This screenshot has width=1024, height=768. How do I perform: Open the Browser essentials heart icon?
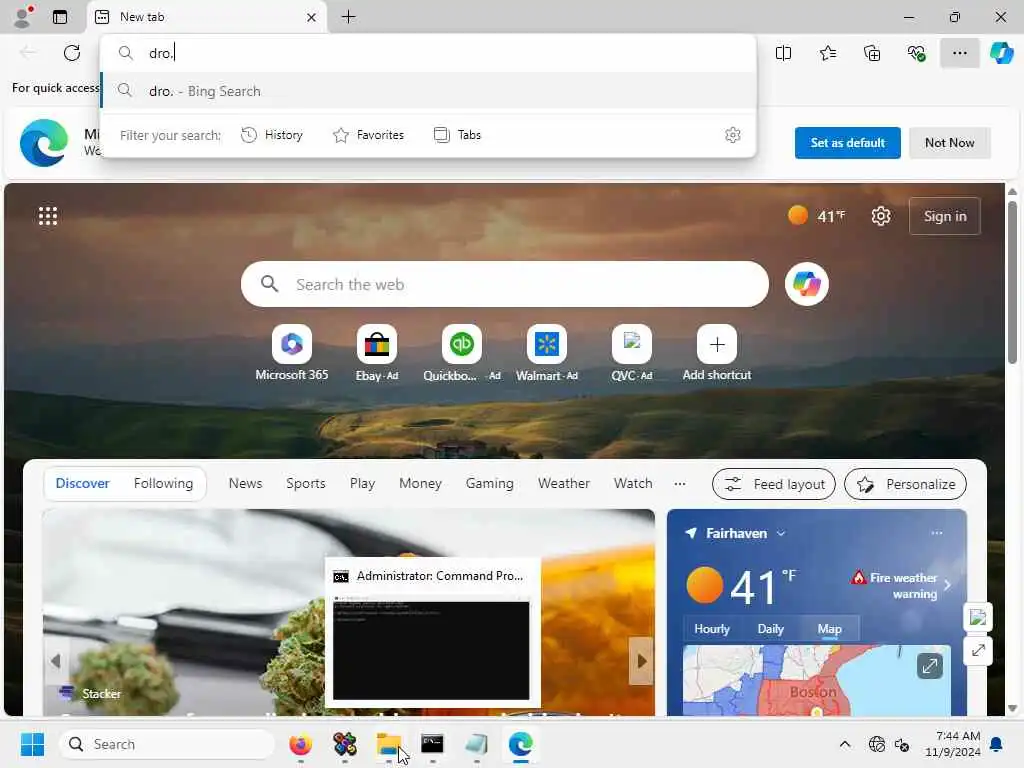[x=916, y=53]
